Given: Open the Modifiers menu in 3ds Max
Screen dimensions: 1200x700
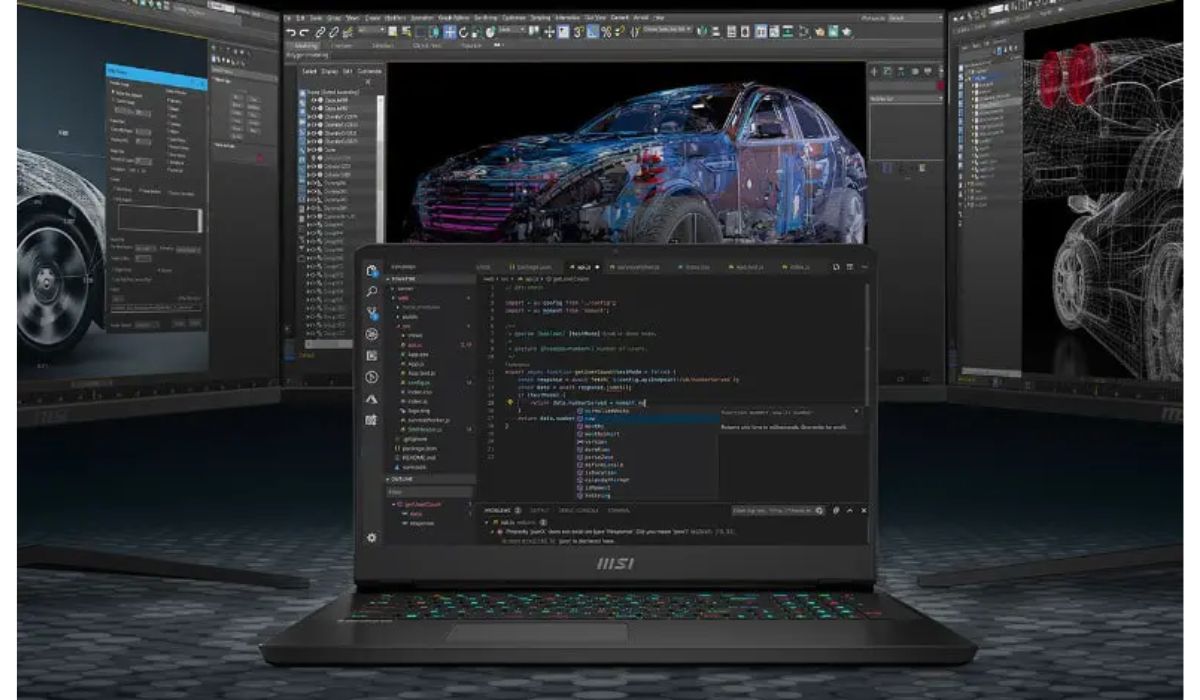Looking at the screenshot, I should coord(396,17).
